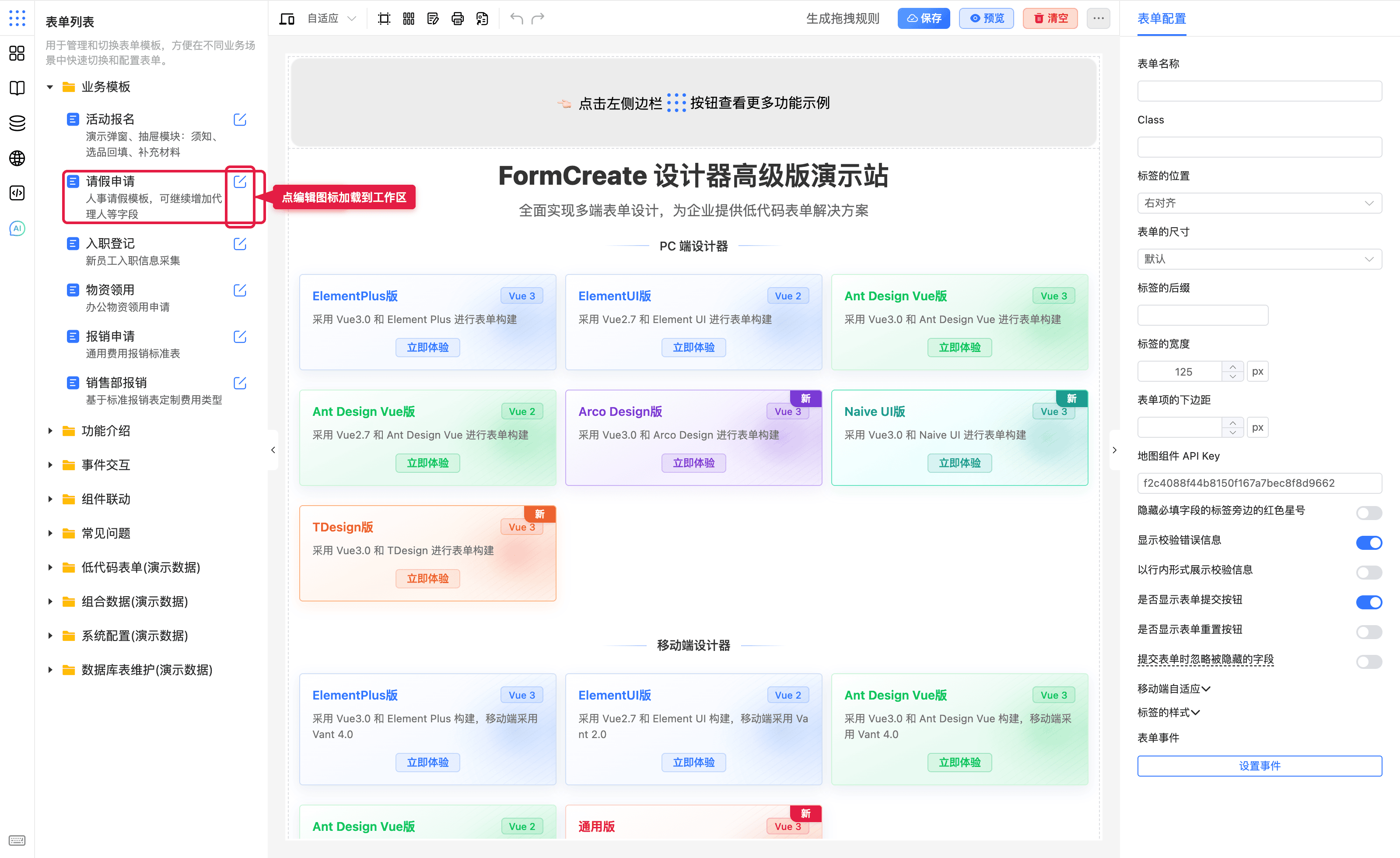Click 立即体验 on Arco Design版 card
The image size is (1400, 858).
coord(693,463)
